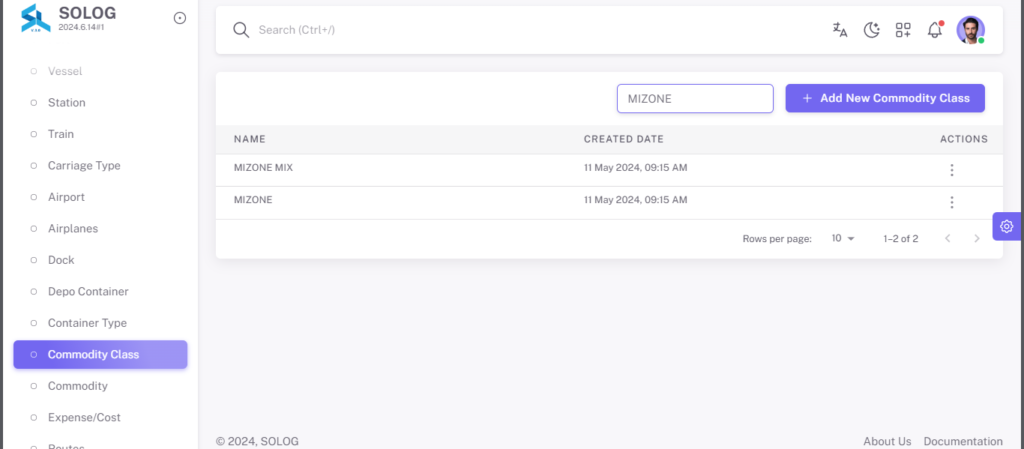
Task: Sort by NAME column header
Action: (x=249, y=139)
